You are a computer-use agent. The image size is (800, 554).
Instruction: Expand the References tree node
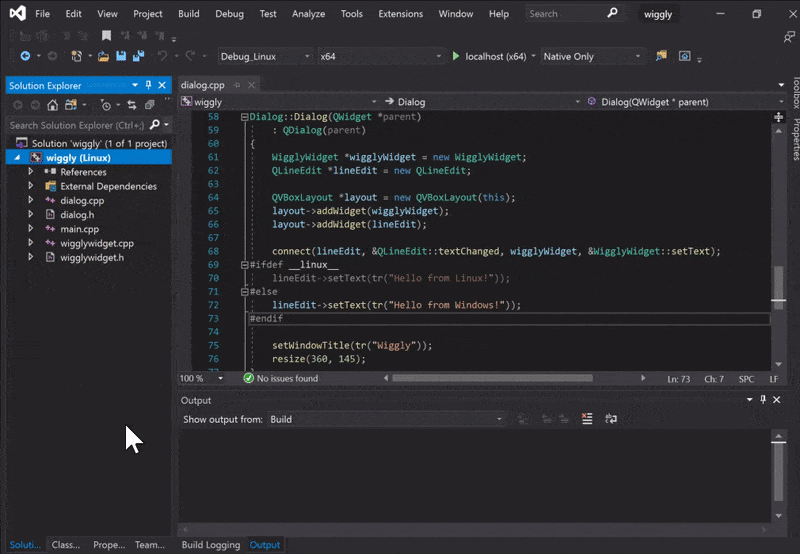click(x=31, y=172)
